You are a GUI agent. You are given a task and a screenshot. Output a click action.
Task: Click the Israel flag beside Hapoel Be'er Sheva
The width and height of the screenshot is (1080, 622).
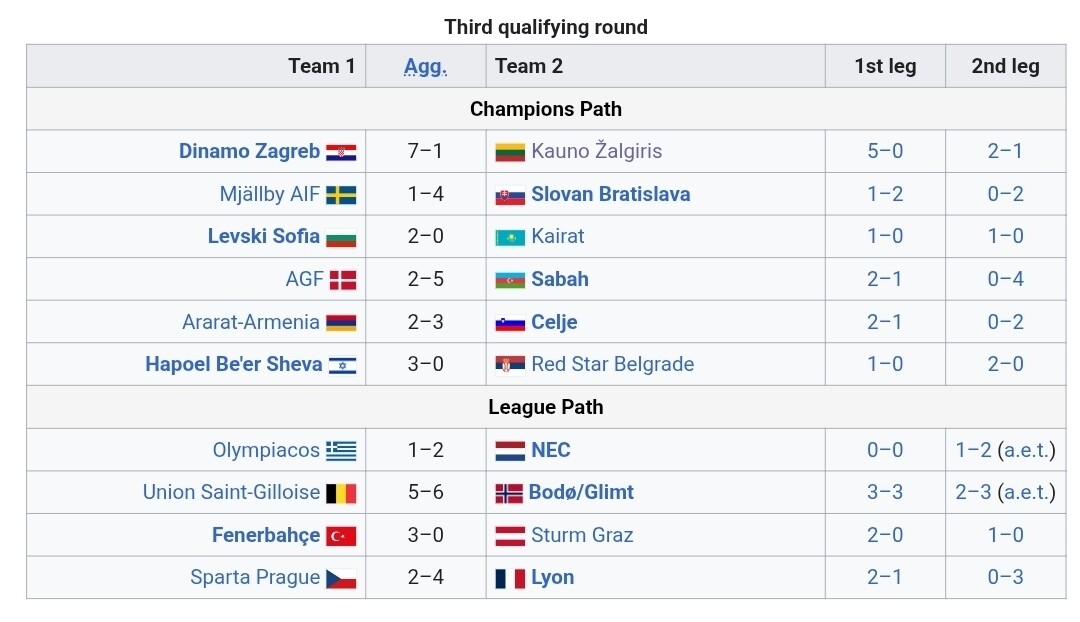(x=342, y=365)
